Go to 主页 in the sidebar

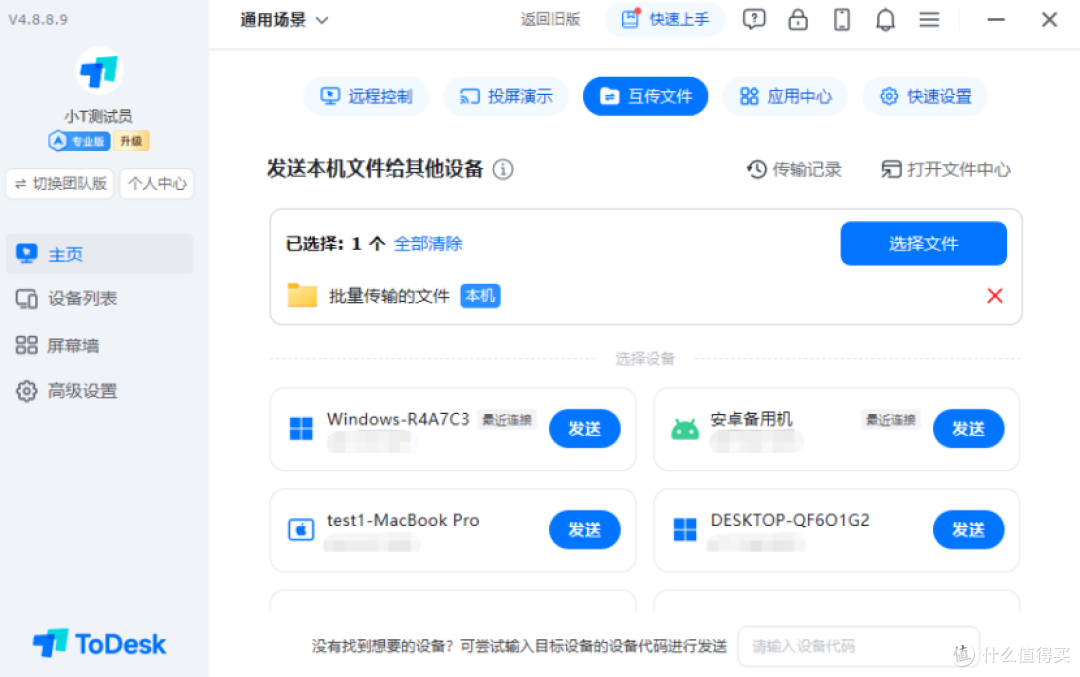(x=100, y=254)
